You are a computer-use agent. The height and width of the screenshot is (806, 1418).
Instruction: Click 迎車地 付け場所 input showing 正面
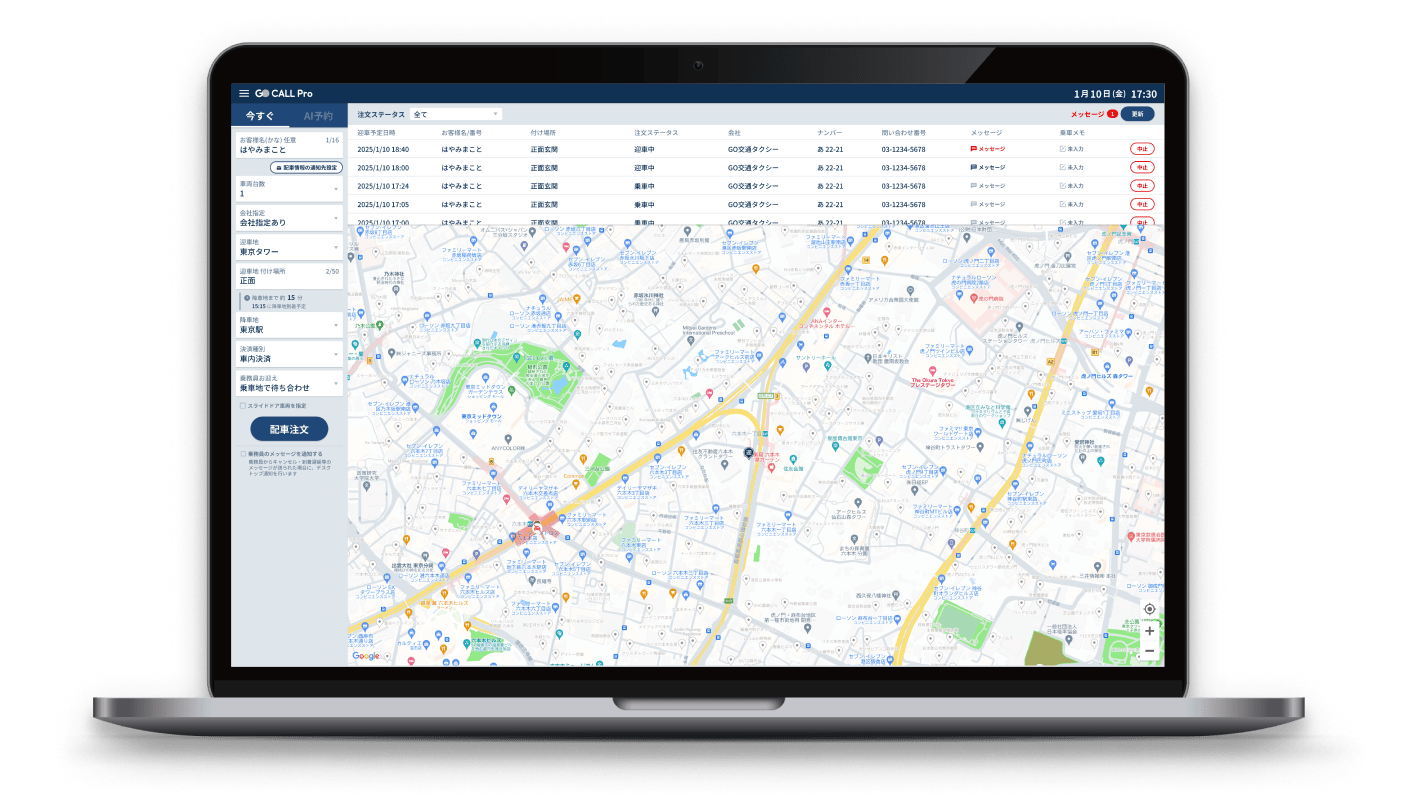coord(289,276)
